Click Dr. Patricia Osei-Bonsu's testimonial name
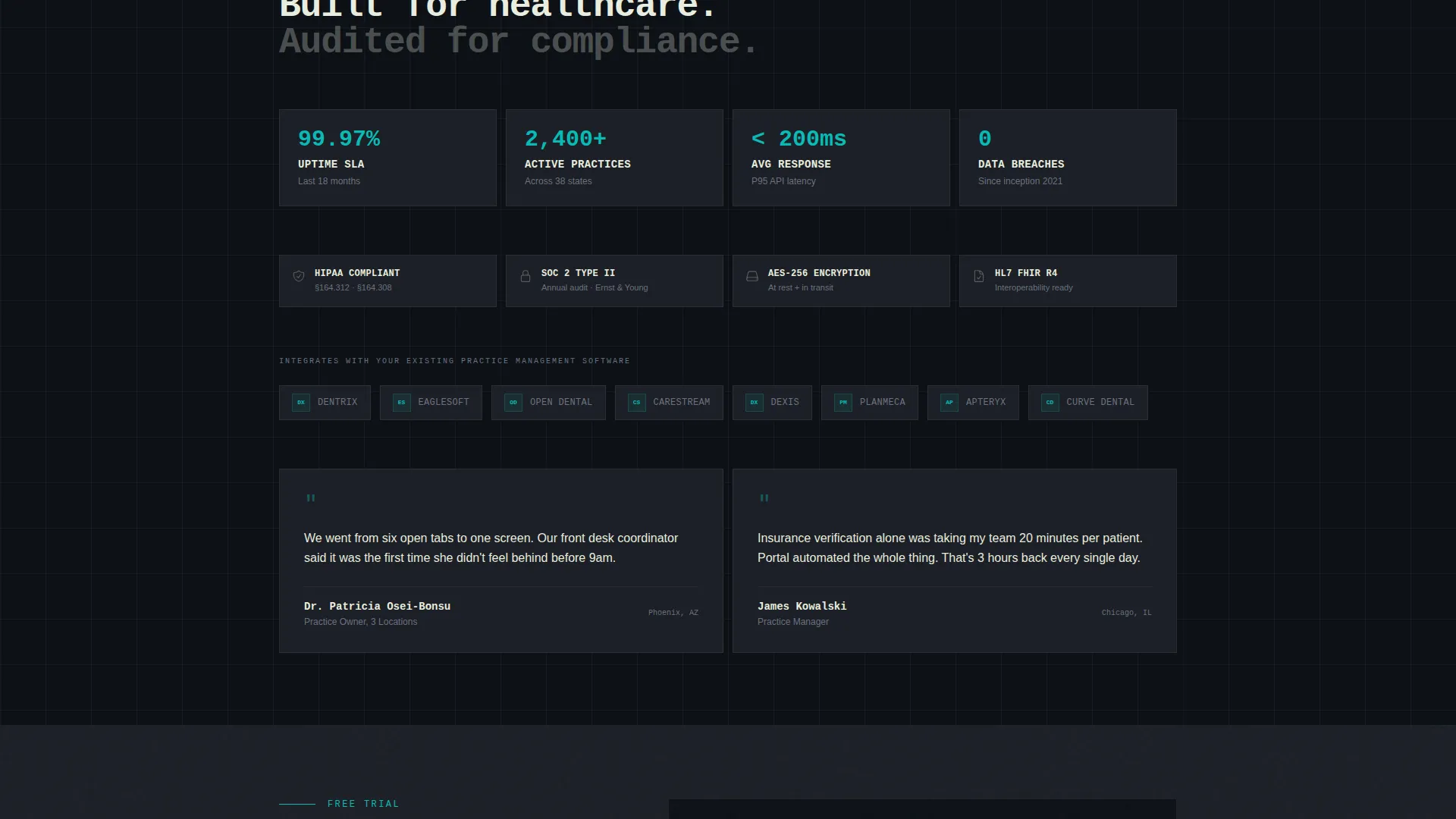The image size is (1456, 819). pyautogui.click(x=377, y=606)
